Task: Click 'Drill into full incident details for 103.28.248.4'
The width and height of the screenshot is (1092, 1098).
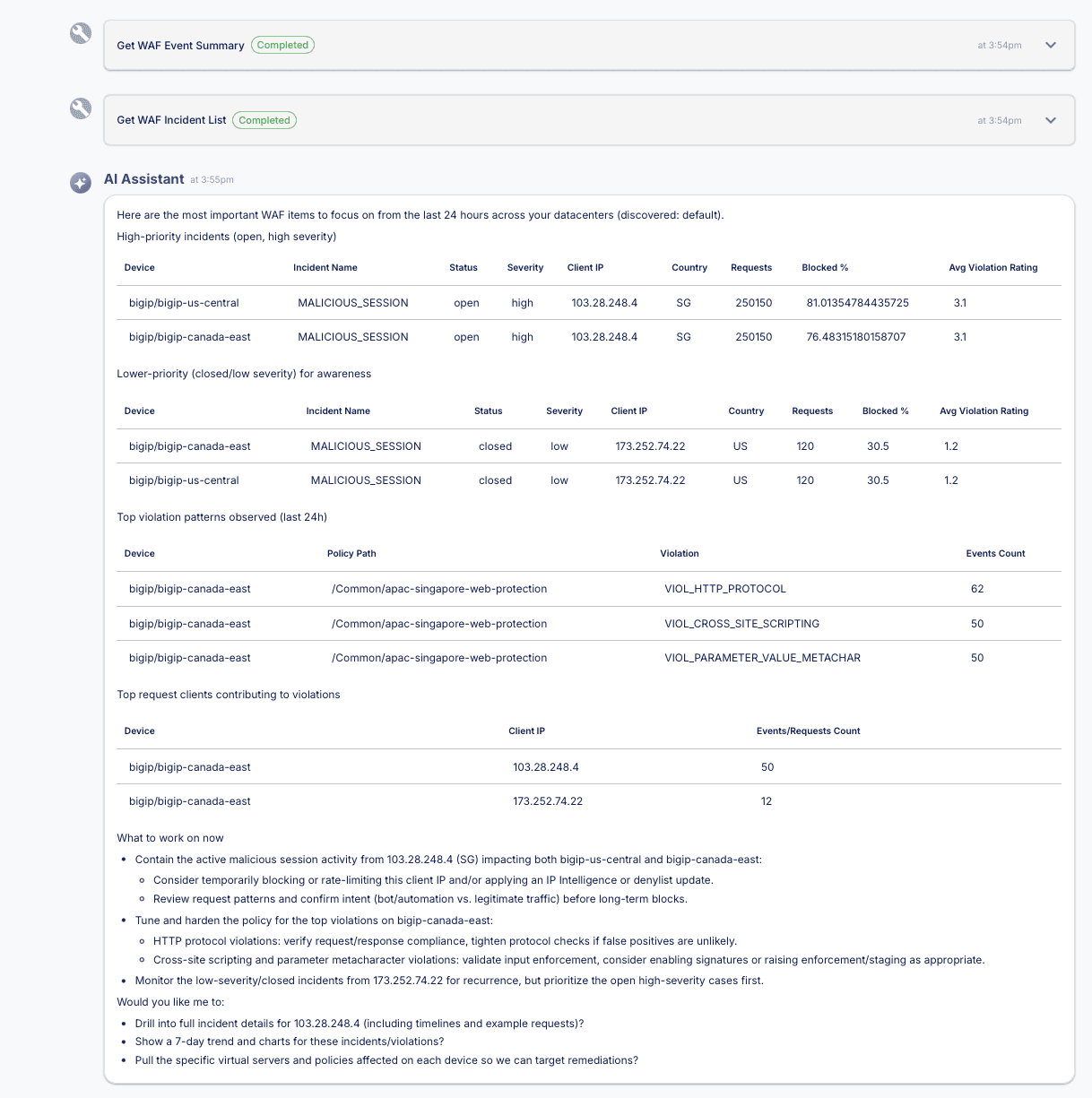Action: (x=360, y=1023)
